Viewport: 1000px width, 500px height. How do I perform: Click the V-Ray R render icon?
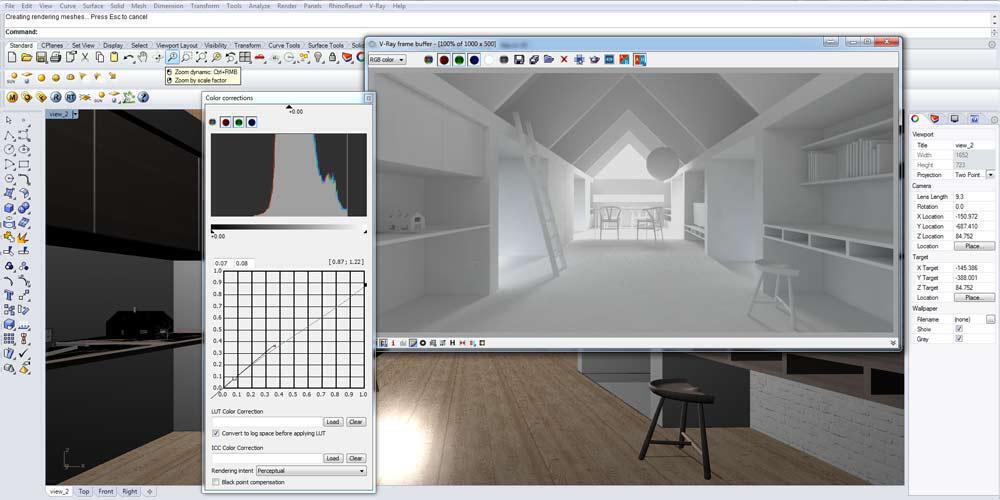[55, 97]
